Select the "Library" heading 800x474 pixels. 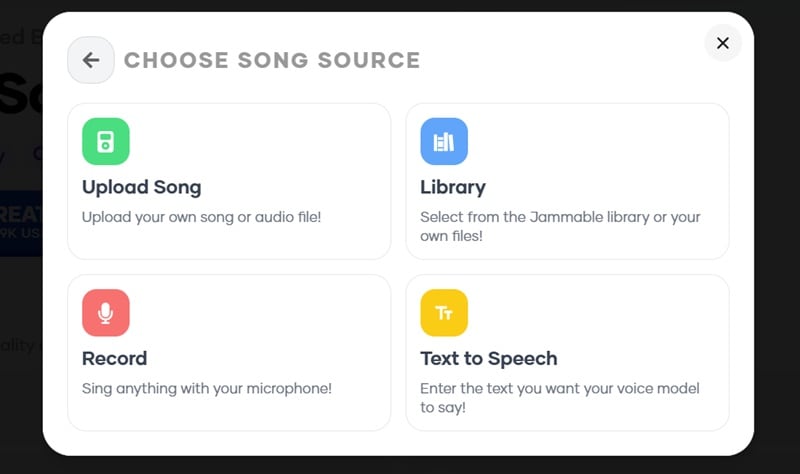pos(453,187)
